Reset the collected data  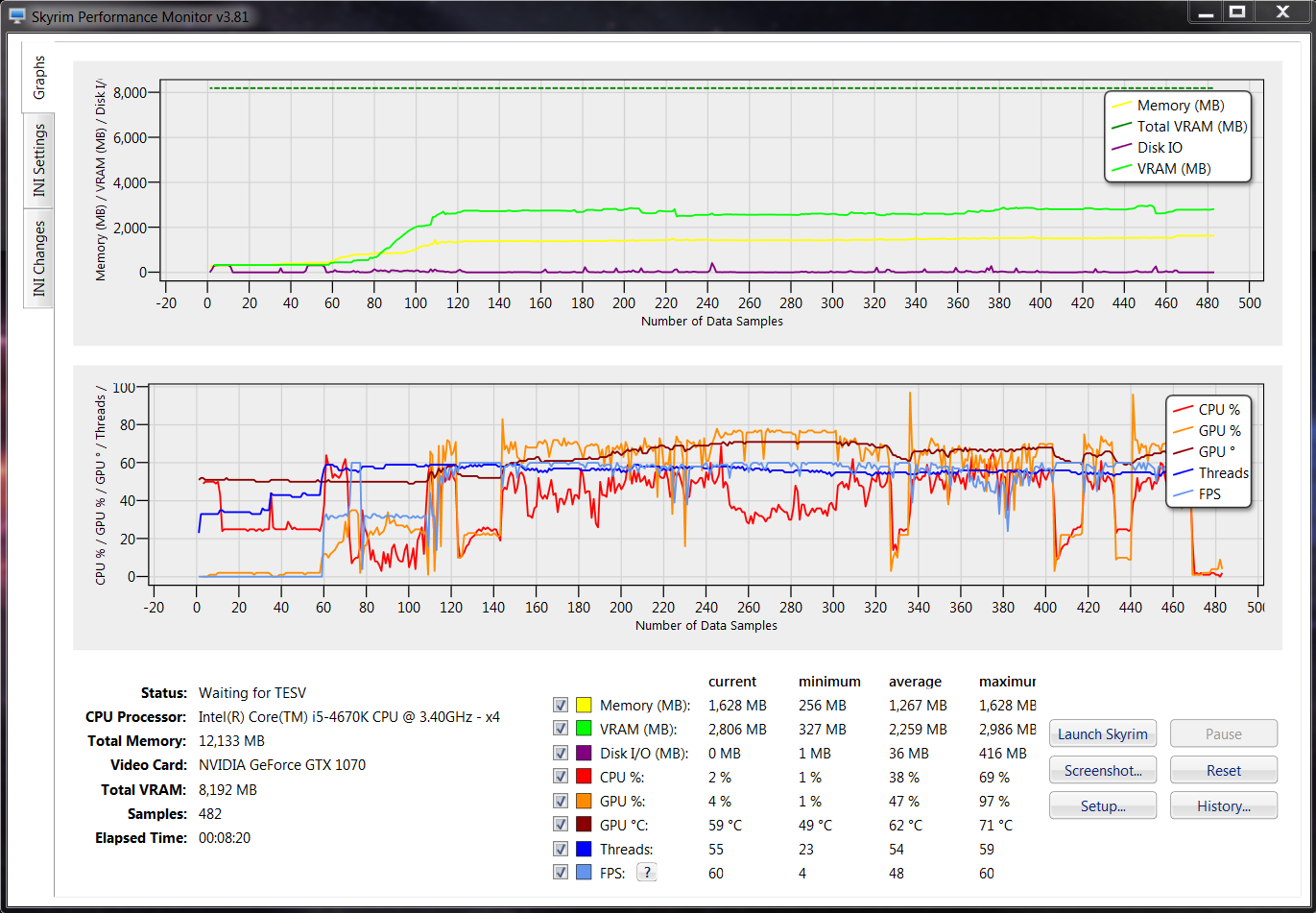[1224, 770]
